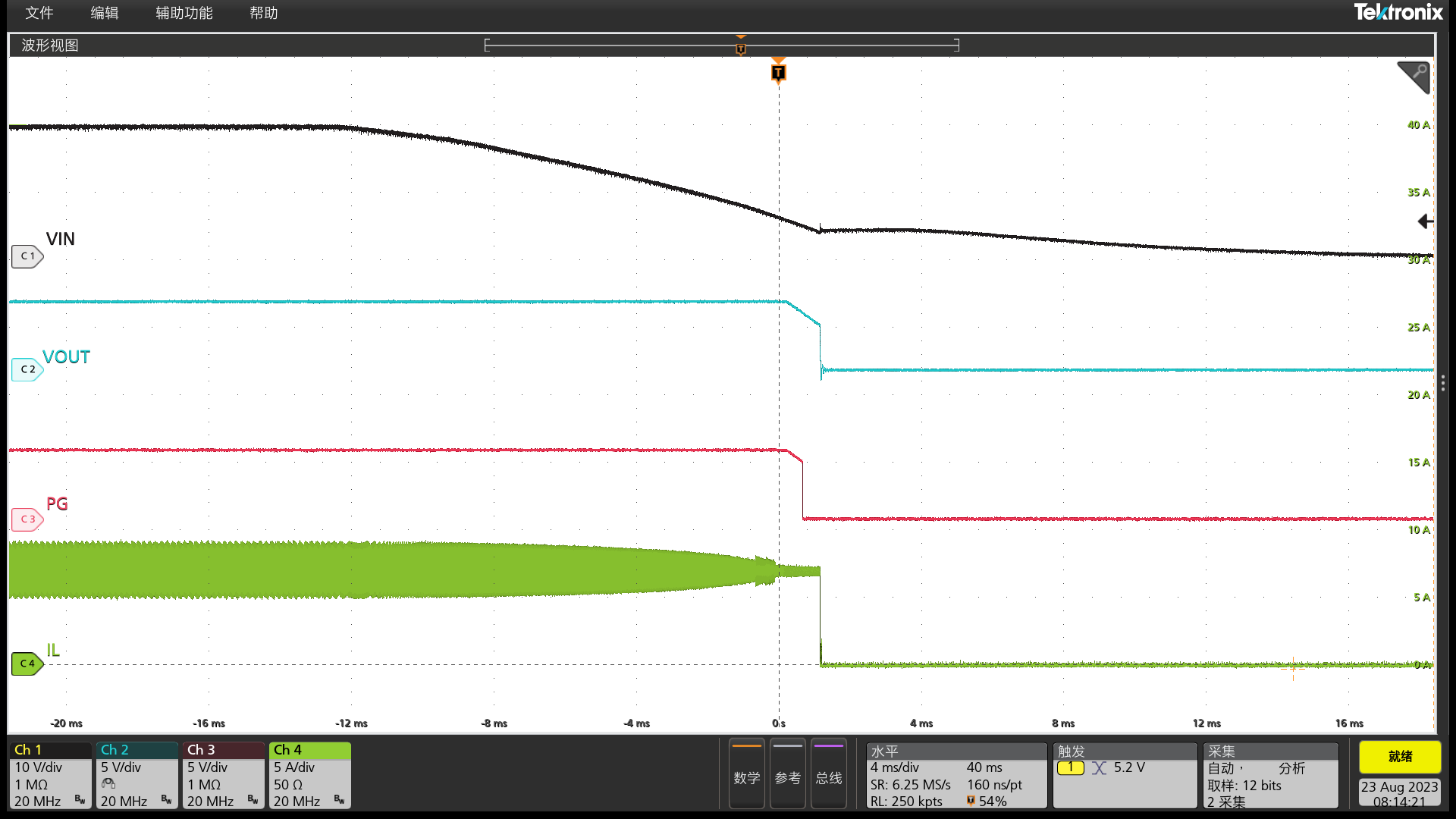Click the orange trigger position T marker
1456x819 pixels.
pos(778,73)
